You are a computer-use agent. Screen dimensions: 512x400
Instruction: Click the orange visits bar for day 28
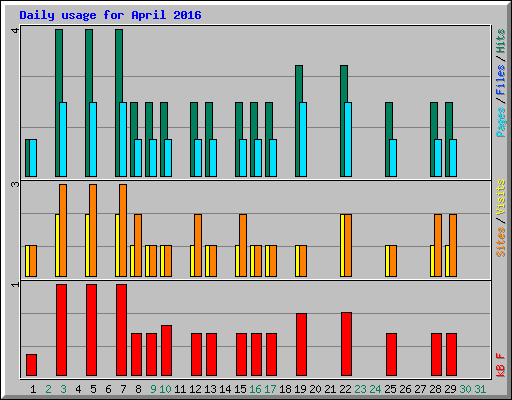click(x=438, y=245)
